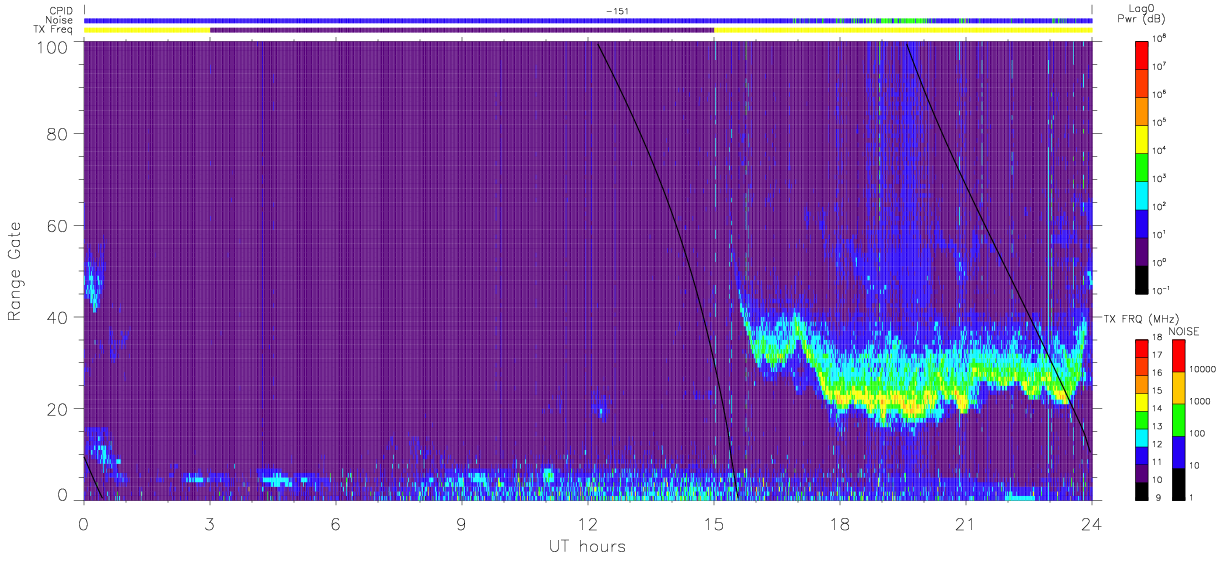Click the CPID label at top left
This screenshot has height=567, width=1228.
pos(62,10)
